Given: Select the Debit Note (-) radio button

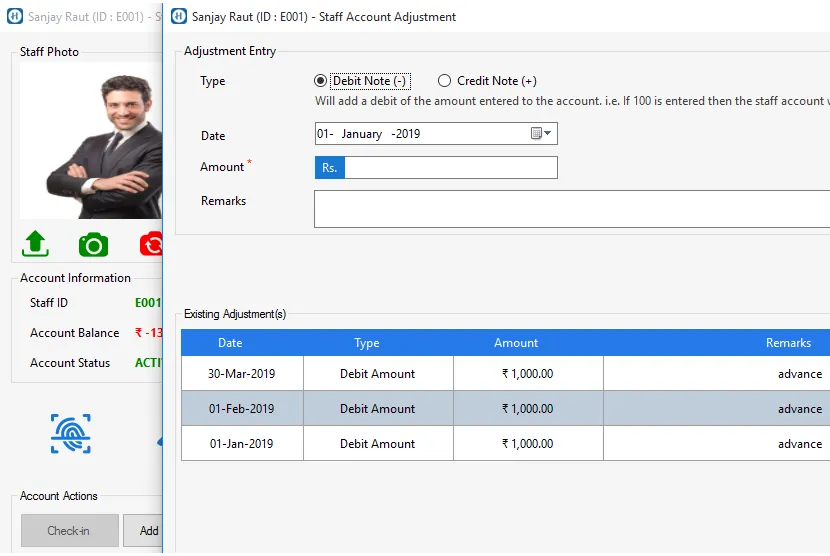Looking at the screenshot, I should point(321,81).
